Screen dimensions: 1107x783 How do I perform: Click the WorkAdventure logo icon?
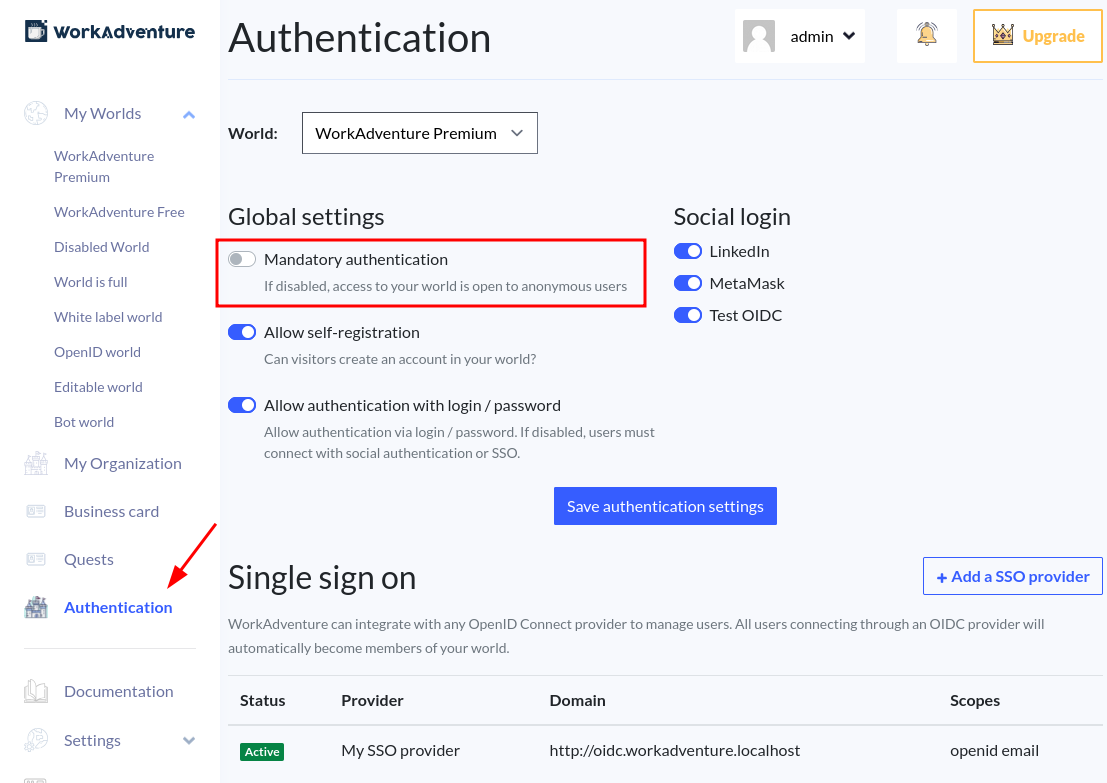click(36, 31)
